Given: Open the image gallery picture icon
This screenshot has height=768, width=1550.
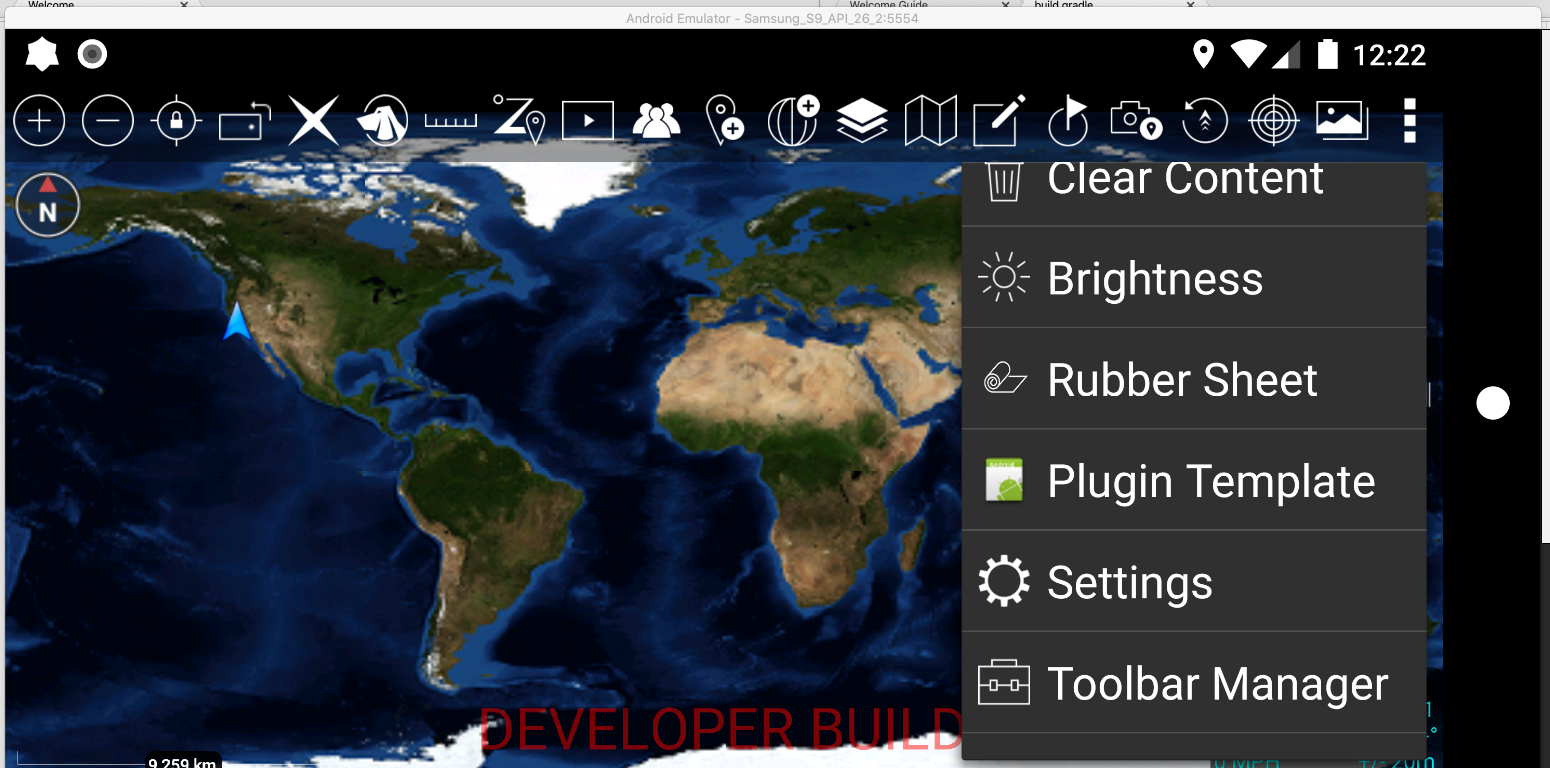Looking at the screenshot, I should tap(1342, 121).
